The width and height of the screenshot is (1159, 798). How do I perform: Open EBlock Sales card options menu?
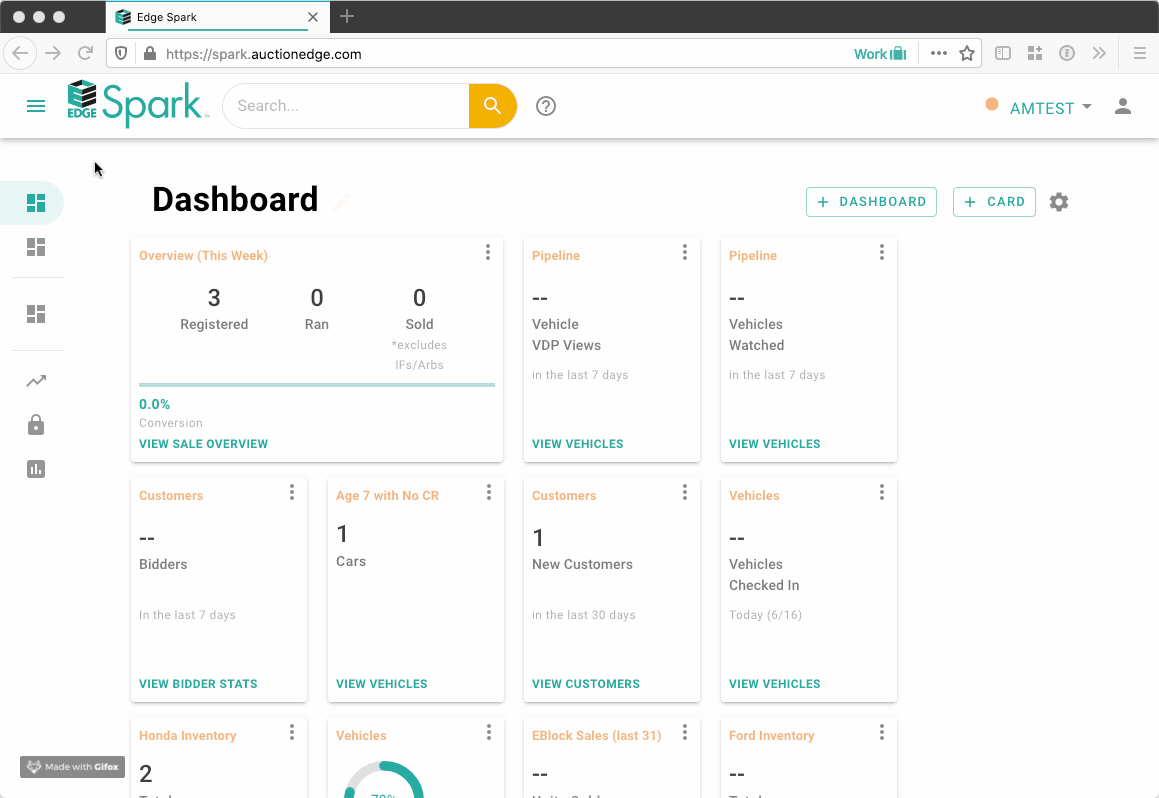(685, 732)
